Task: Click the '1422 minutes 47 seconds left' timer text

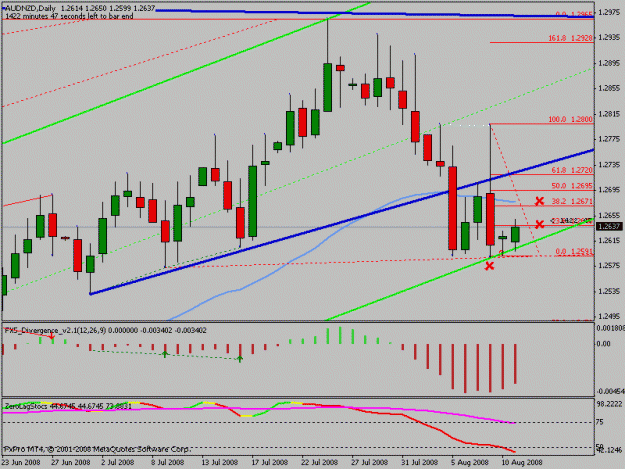Action: (69, 16)
